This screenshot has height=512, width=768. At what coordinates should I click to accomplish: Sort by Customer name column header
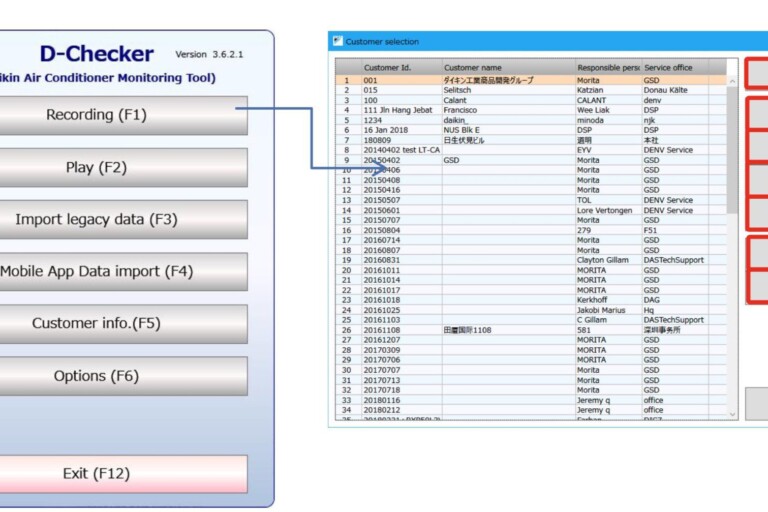508,67
